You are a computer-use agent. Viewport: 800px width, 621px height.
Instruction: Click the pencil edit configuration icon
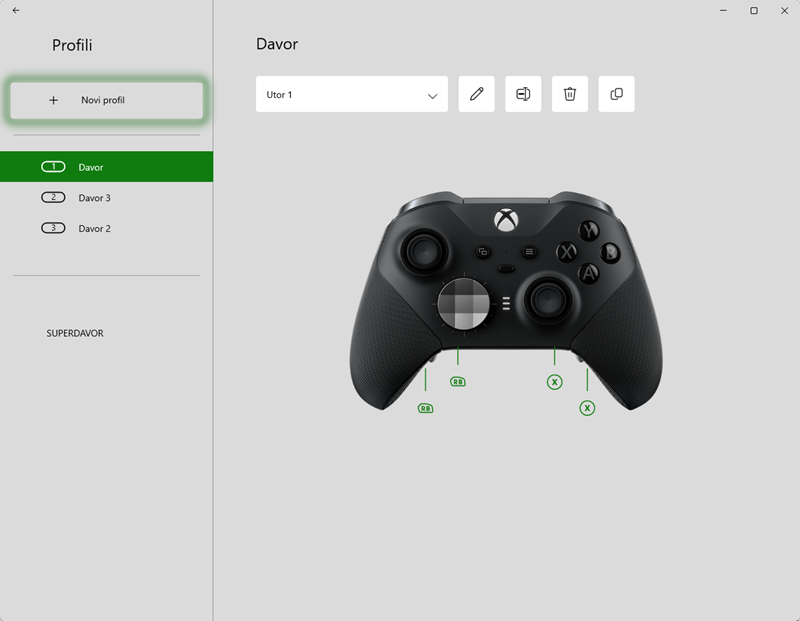coord(477,94)
